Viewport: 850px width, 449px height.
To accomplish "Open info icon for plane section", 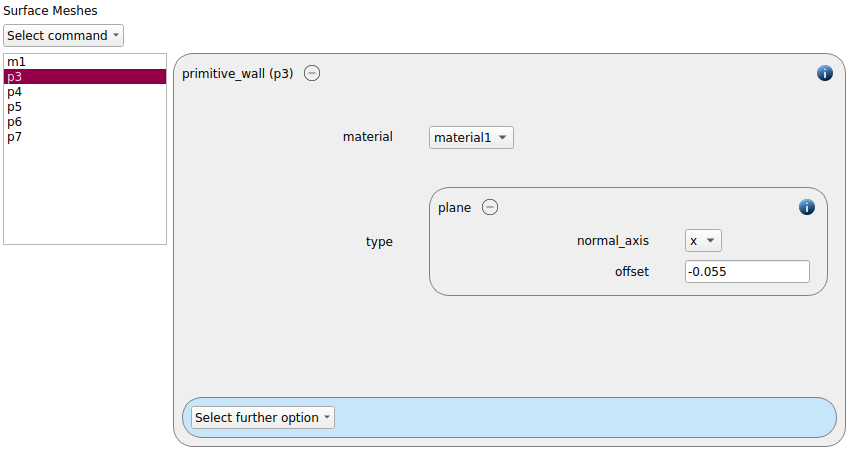I will [x=807, y=207].
